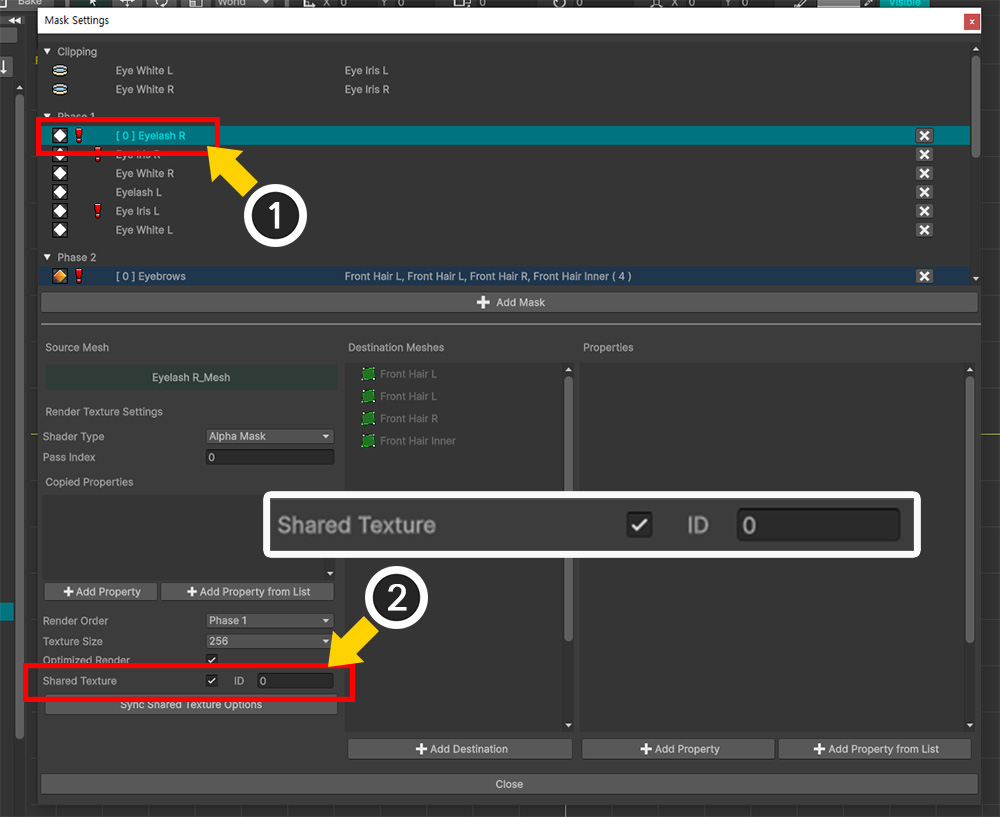
Task: Click the red warning icon on Eyelash R
Action: 79,135
